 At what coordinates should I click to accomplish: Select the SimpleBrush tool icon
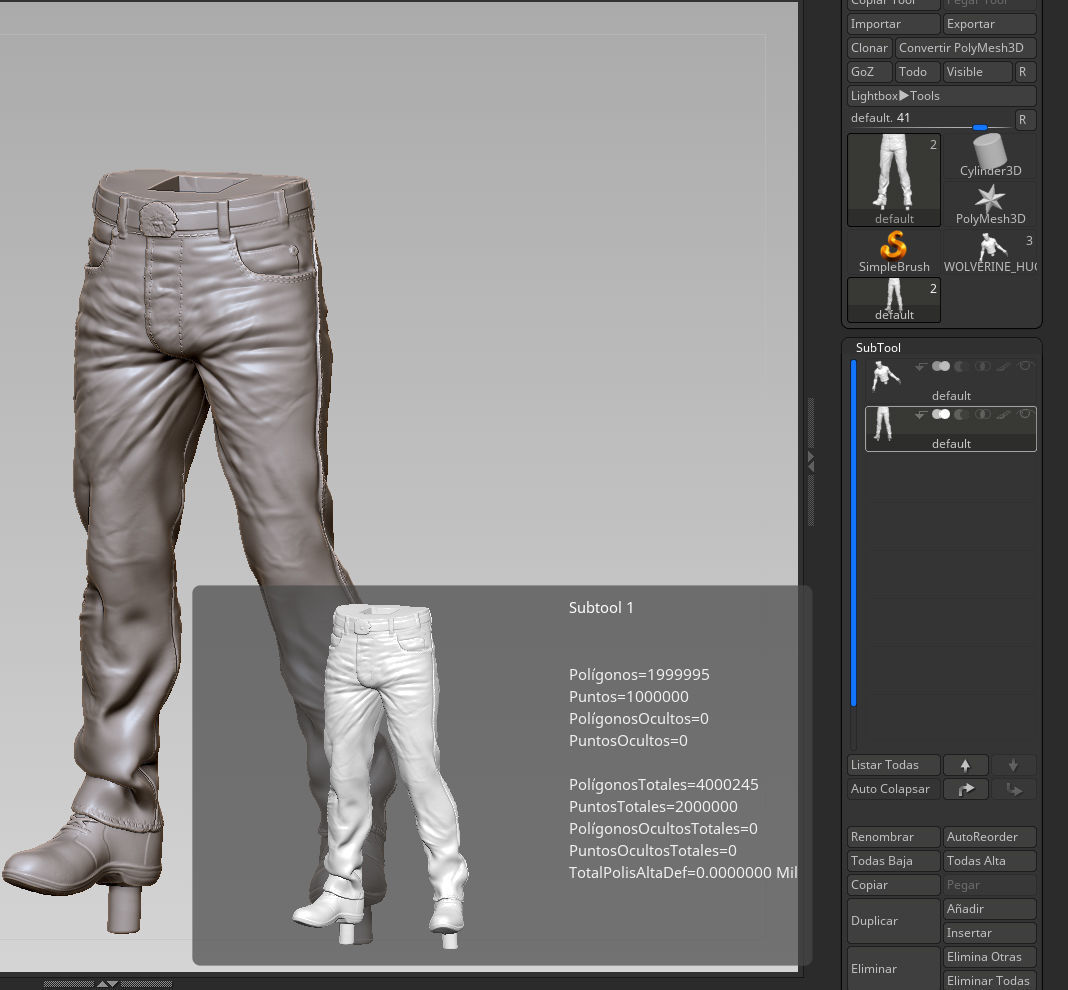point(894,252)
